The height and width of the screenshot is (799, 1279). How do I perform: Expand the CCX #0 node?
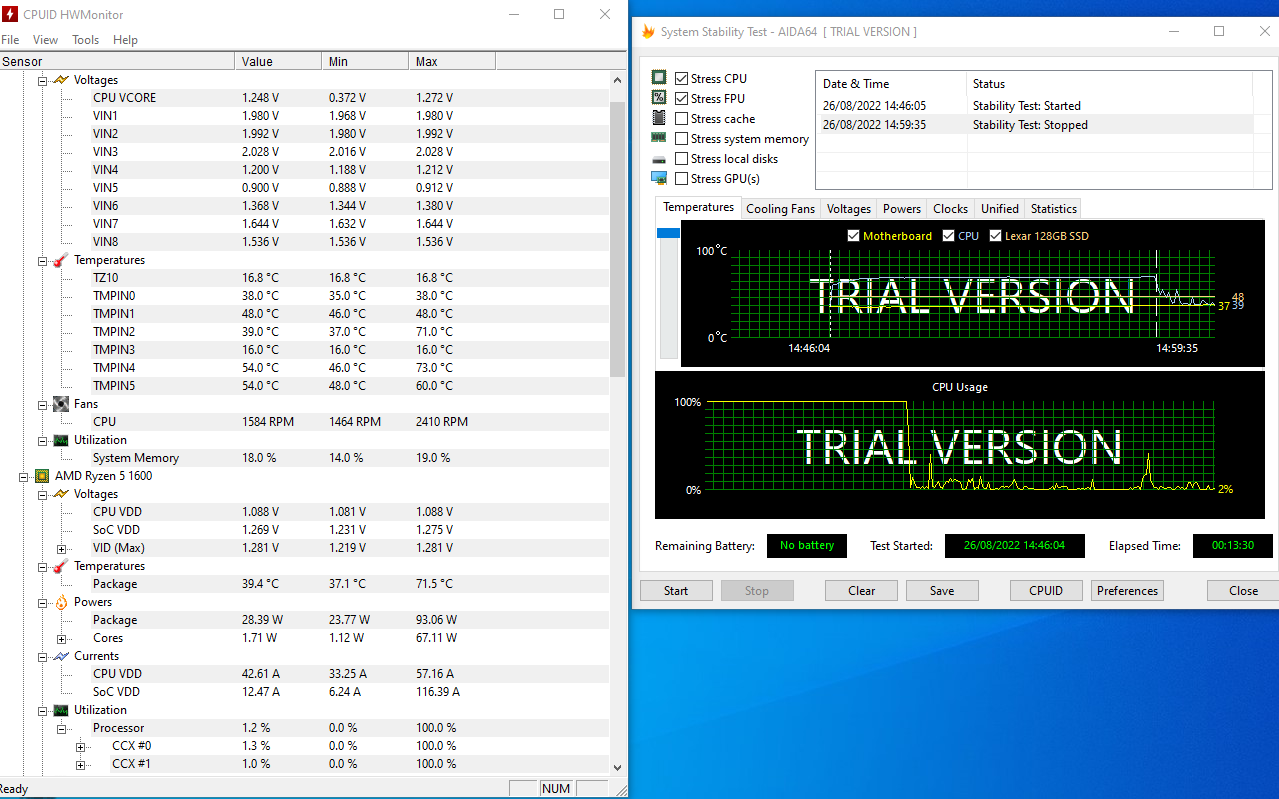(80, 746)
